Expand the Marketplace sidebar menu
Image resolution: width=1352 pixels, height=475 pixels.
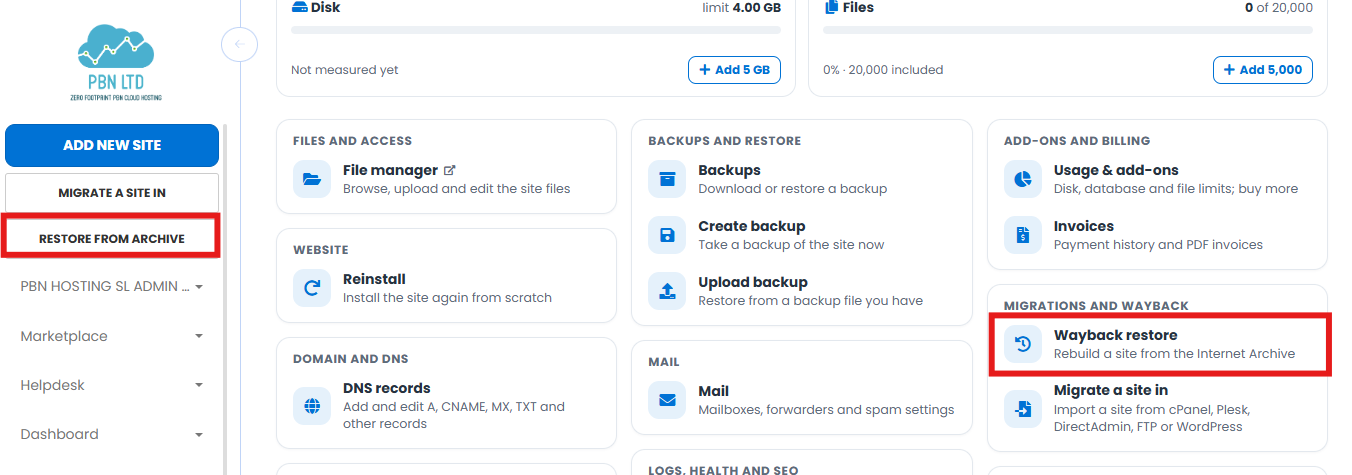click(x=112, y=336)
